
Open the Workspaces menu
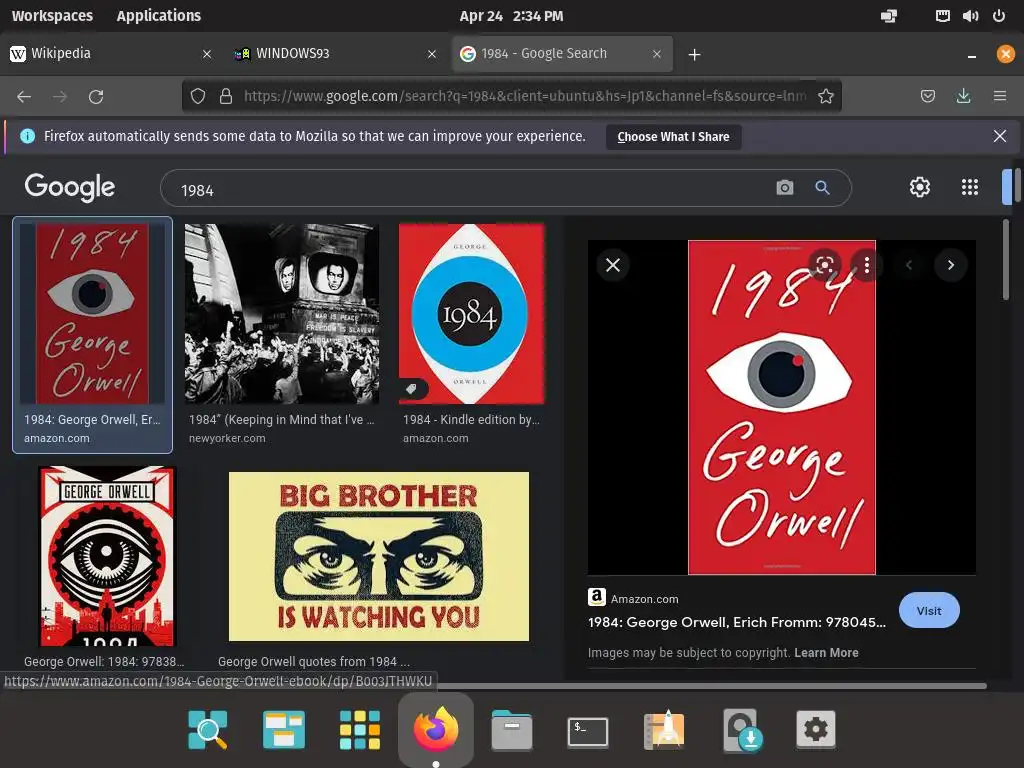(x=52, y=16)
